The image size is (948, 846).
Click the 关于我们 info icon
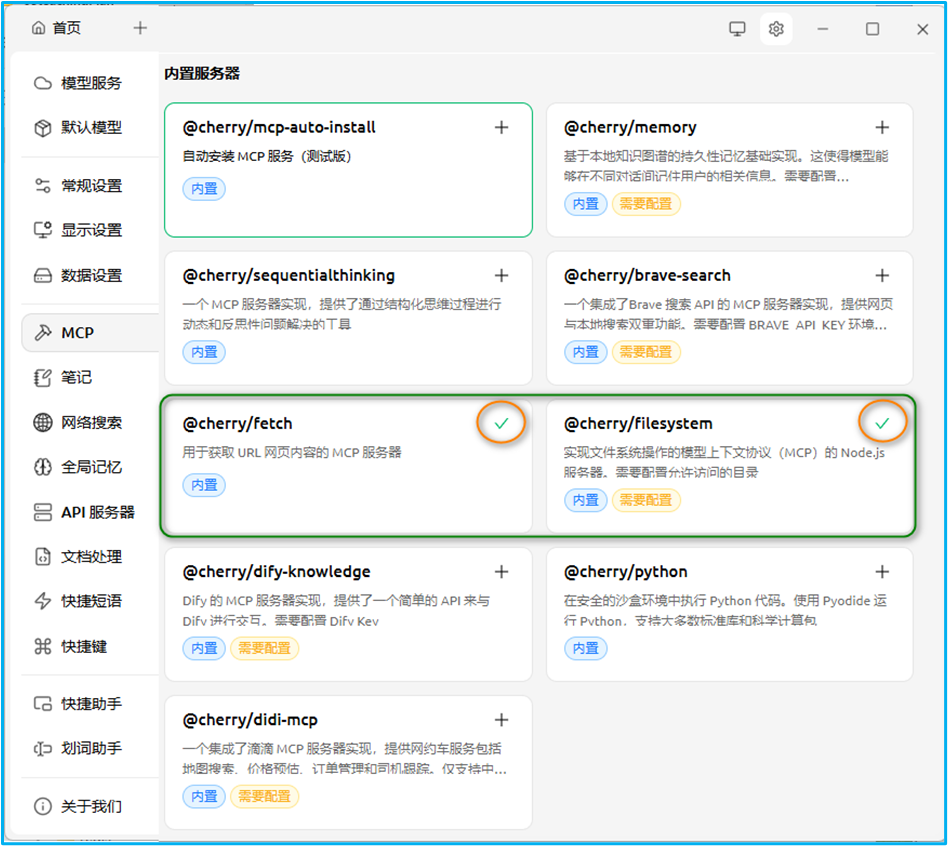coord(43,806)
